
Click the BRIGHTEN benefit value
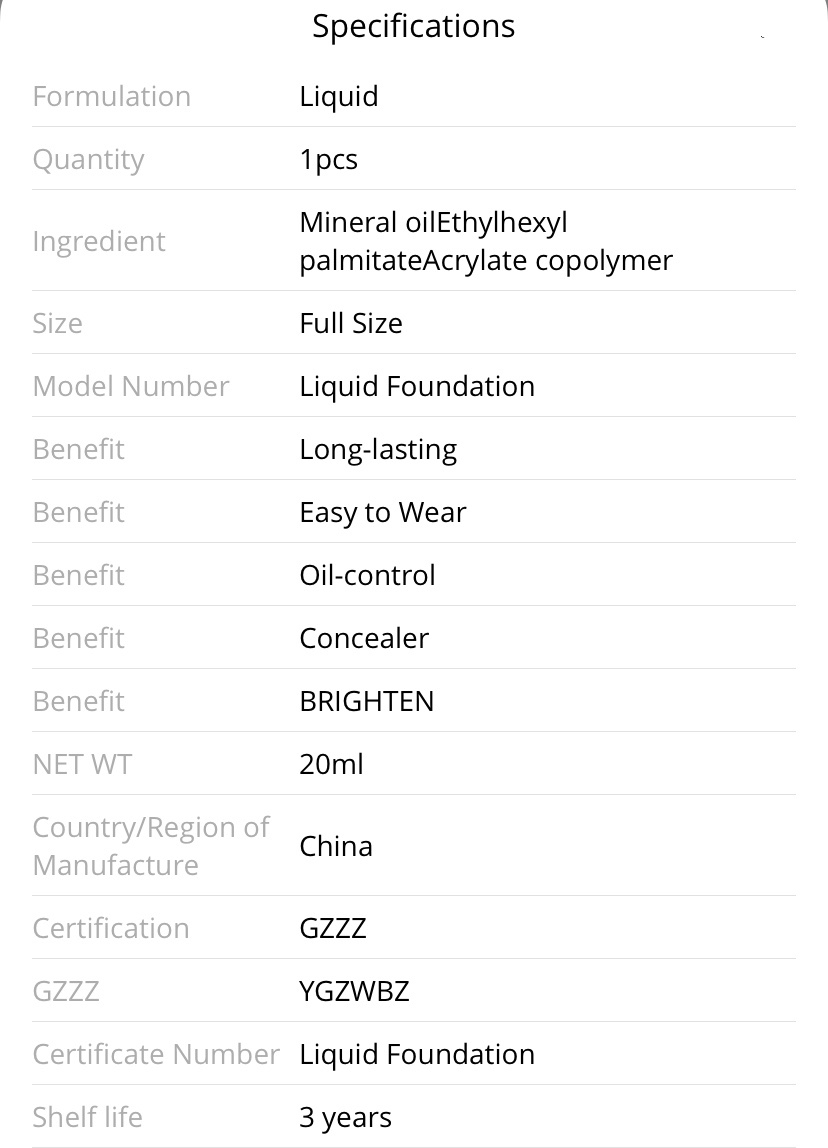[x=367, y=701]
